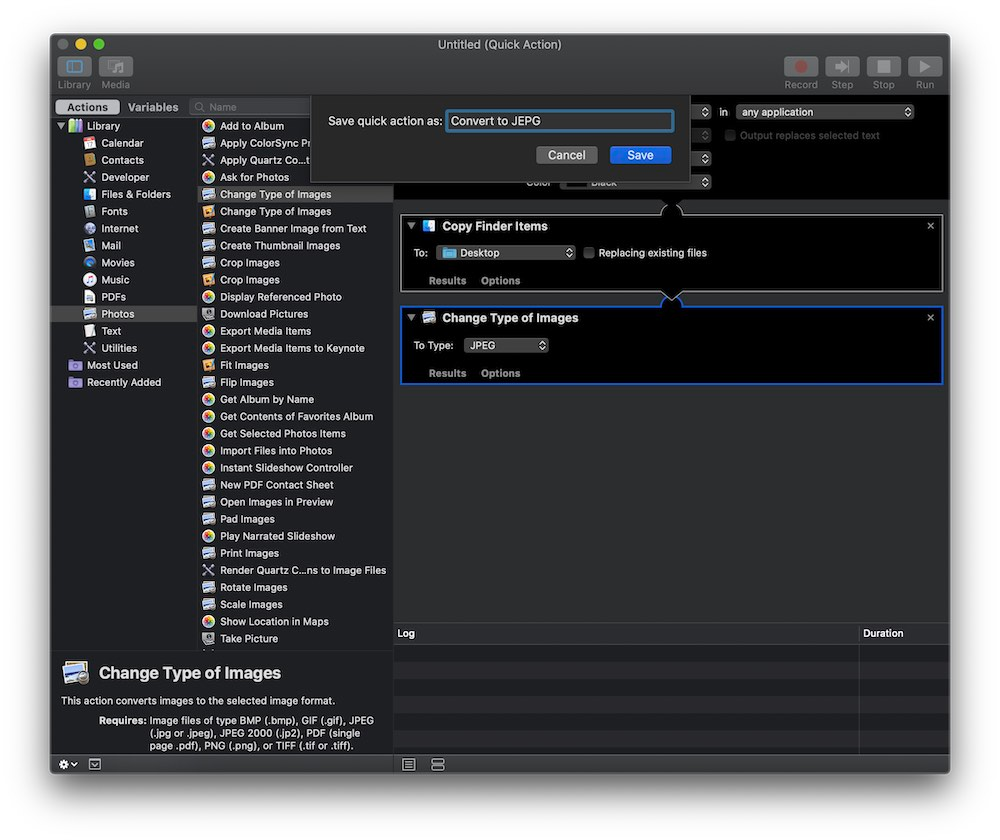Open the Desktop destination dropdown

pos(506,253)
